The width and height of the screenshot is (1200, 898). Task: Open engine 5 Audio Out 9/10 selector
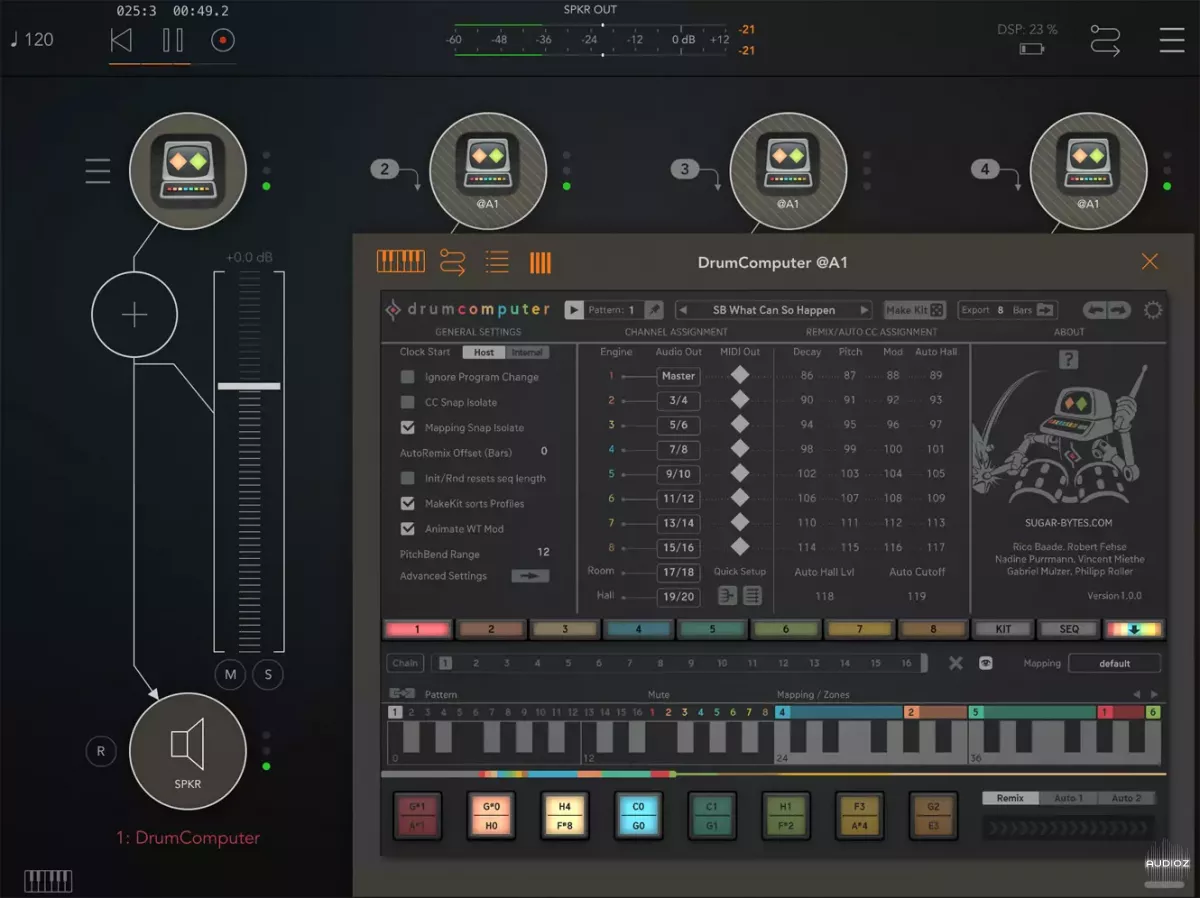(678, 474)
